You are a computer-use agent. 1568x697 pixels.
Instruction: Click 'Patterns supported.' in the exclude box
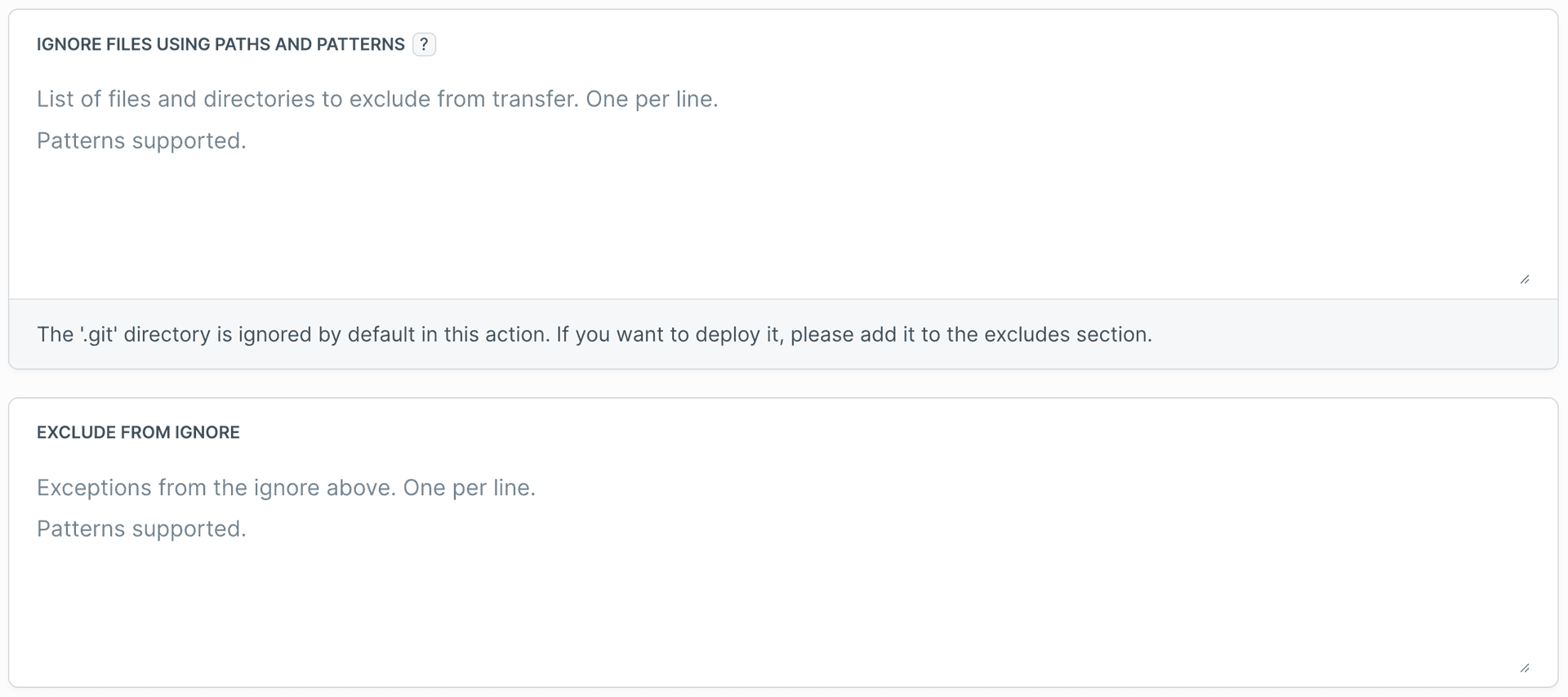pyautogui.click(x=141, y=529)
